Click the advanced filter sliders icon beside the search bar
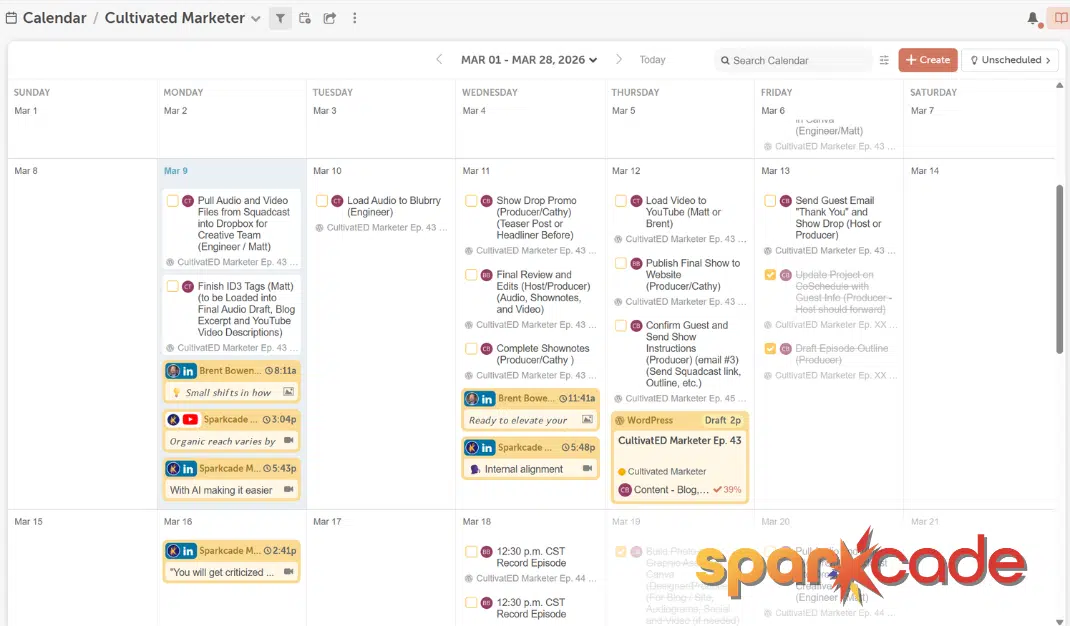 click(x=884, y=60)
